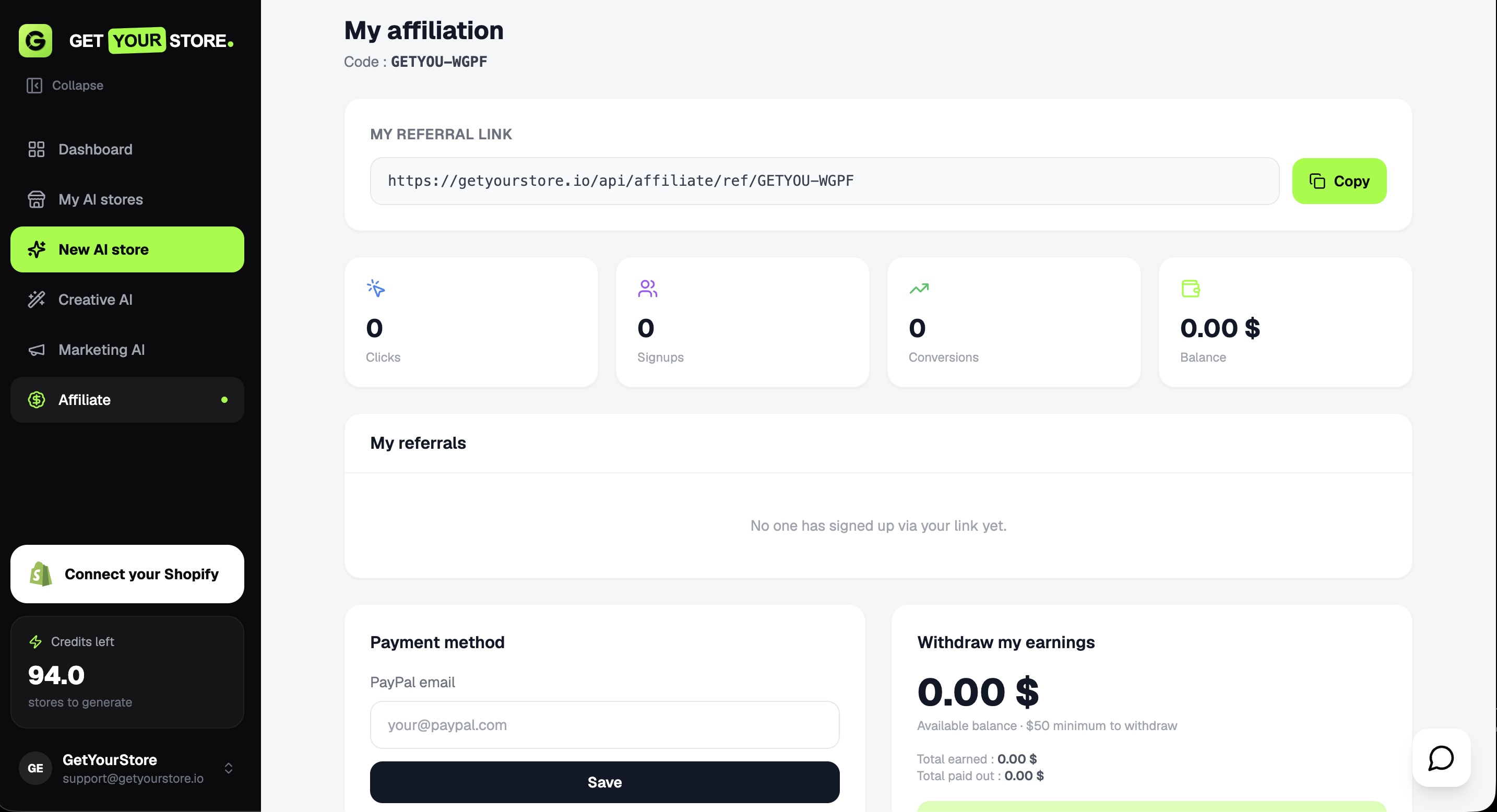Open the chat support bubble
This screenshot has width=1497, height=812.
[x=1441, y=757]
